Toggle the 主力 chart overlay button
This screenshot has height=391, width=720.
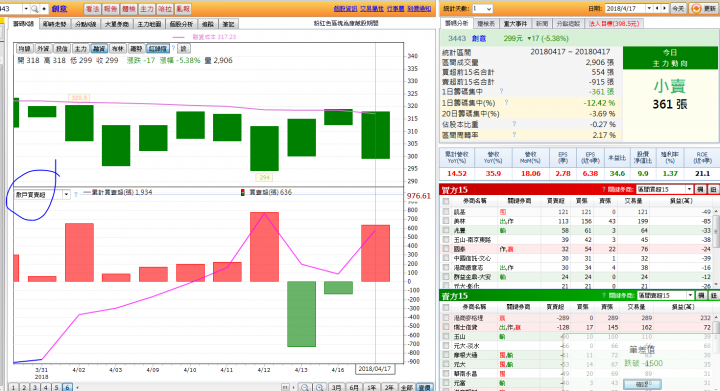click(x=80, y=49)
